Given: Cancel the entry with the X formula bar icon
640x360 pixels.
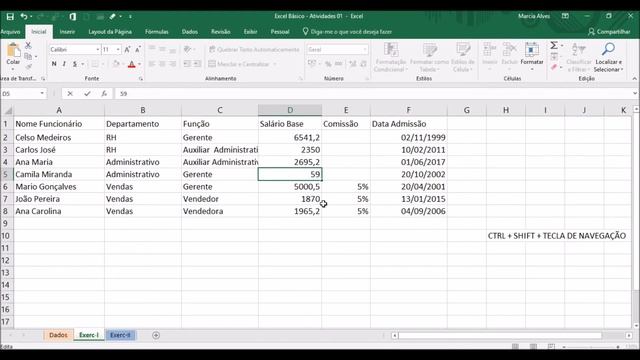Looking at the screenshot, I should coord(70,93).
